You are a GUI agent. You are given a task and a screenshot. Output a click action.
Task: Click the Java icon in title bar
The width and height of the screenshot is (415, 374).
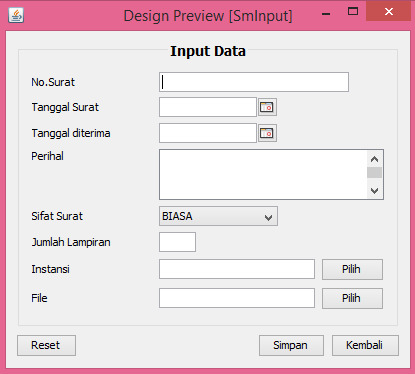[x=16, y=15]
